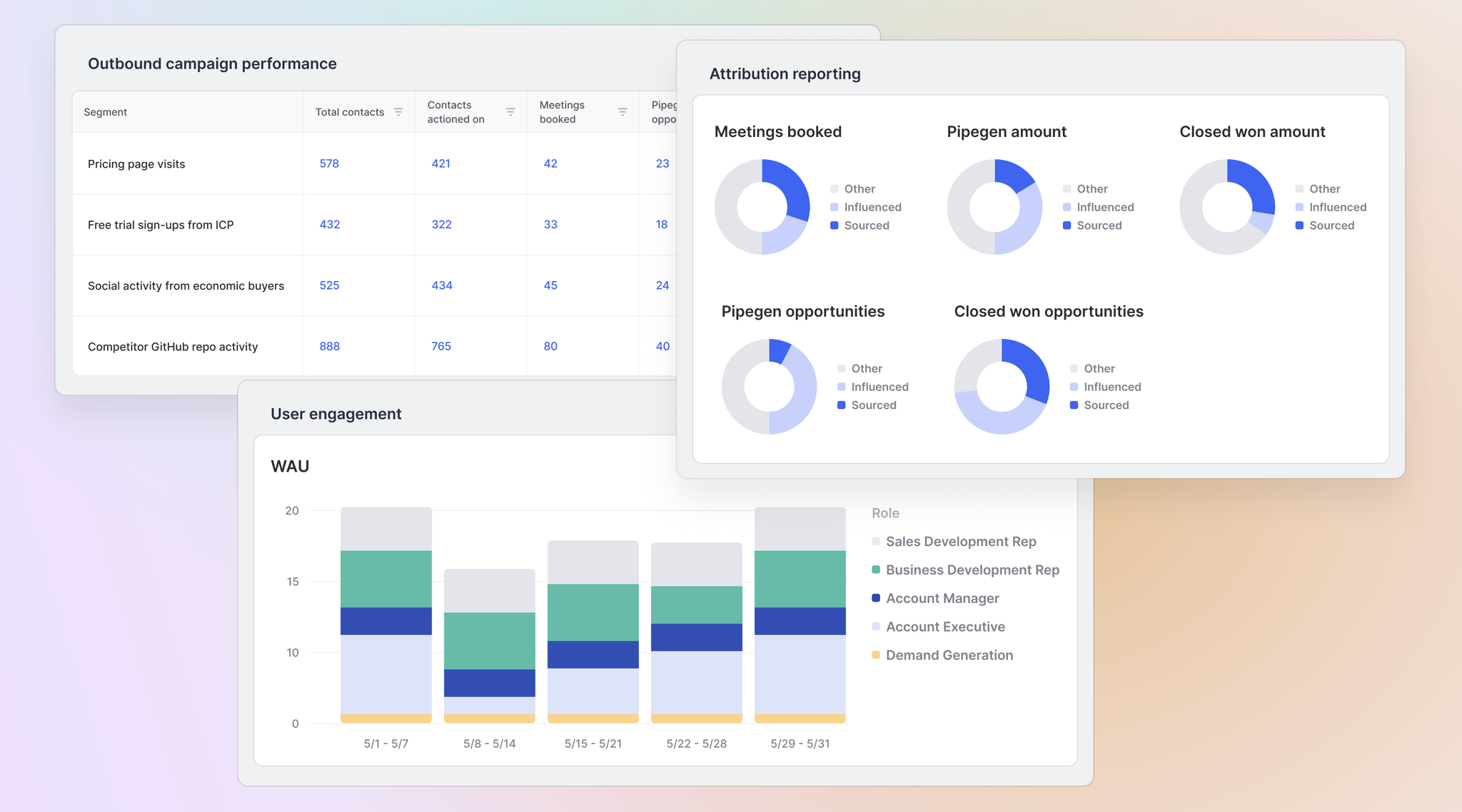
Task: Click filter icon on Meetings booked column
Action: tap(622, 112)
